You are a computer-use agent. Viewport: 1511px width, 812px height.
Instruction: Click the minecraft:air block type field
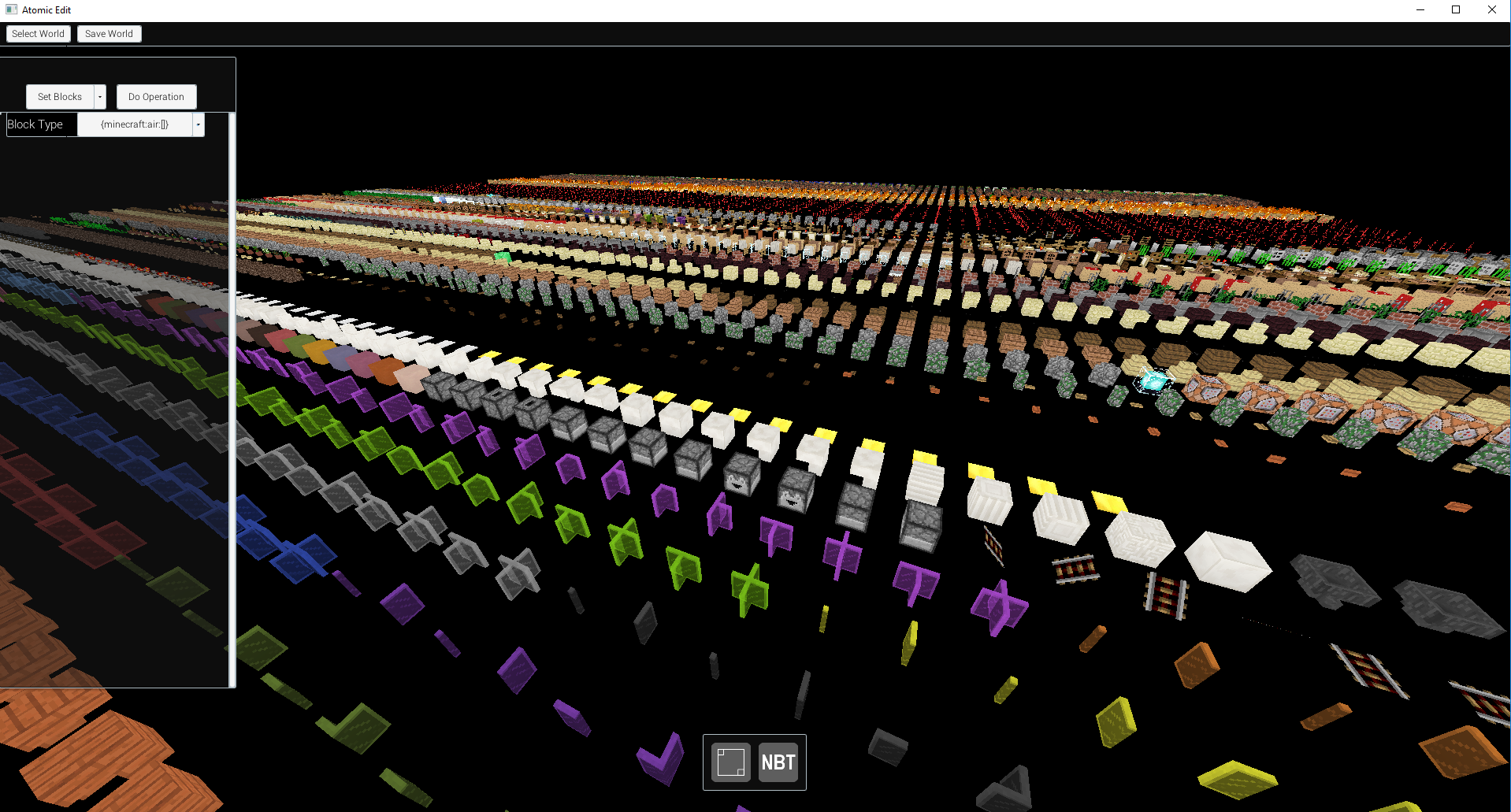point(135,124)
